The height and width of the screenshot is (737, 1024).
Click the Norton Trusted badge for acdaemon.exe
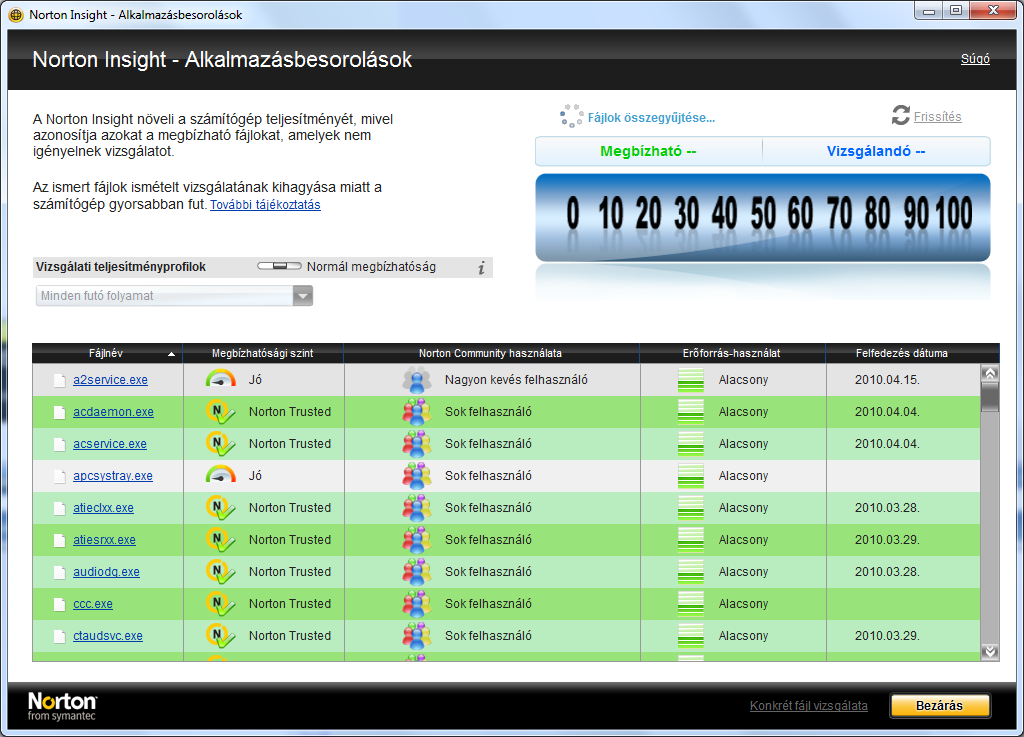coord(221,412)
